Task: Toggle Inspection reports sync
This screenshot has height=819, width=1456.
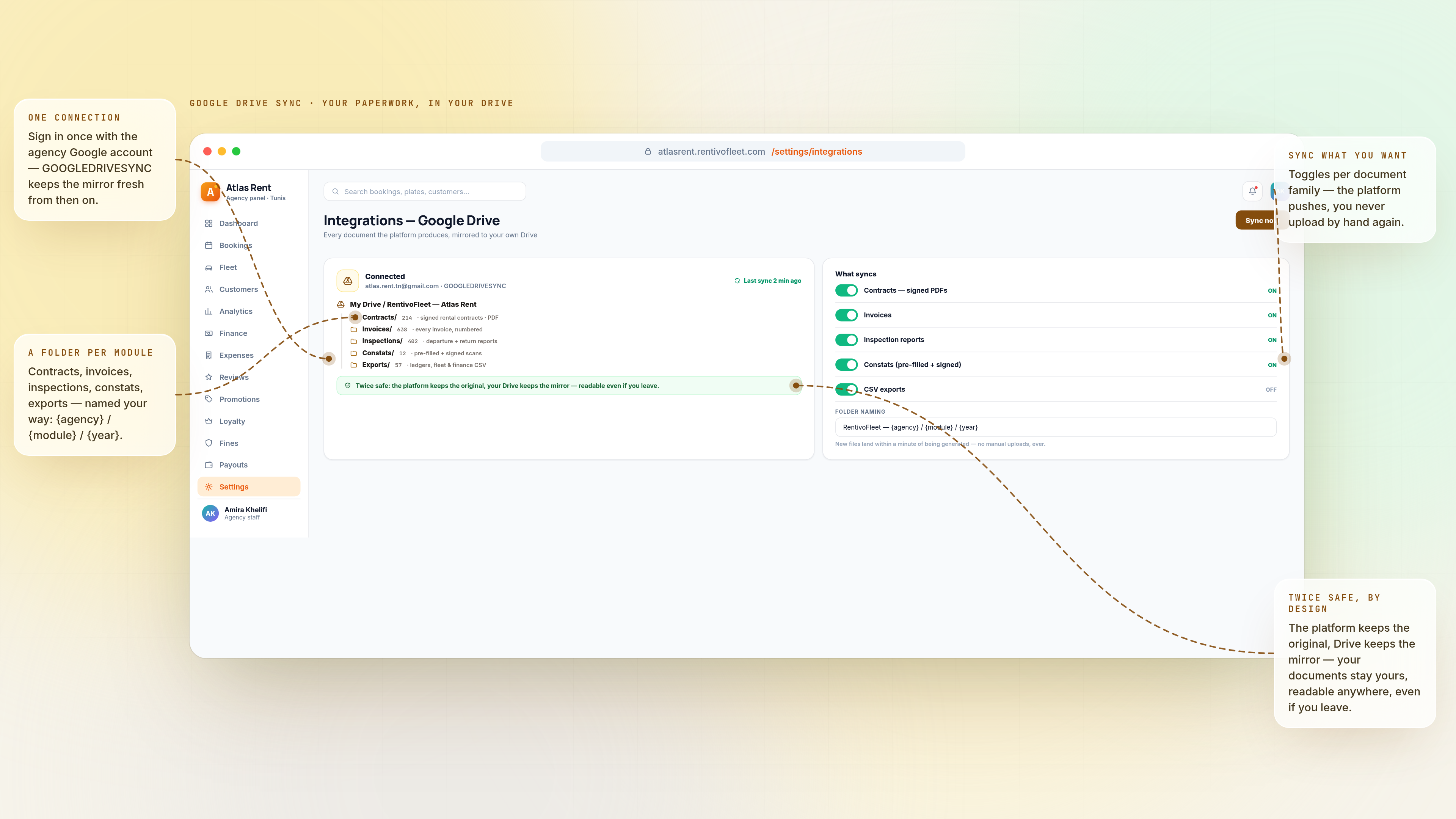Action: [x=846, y=340]
